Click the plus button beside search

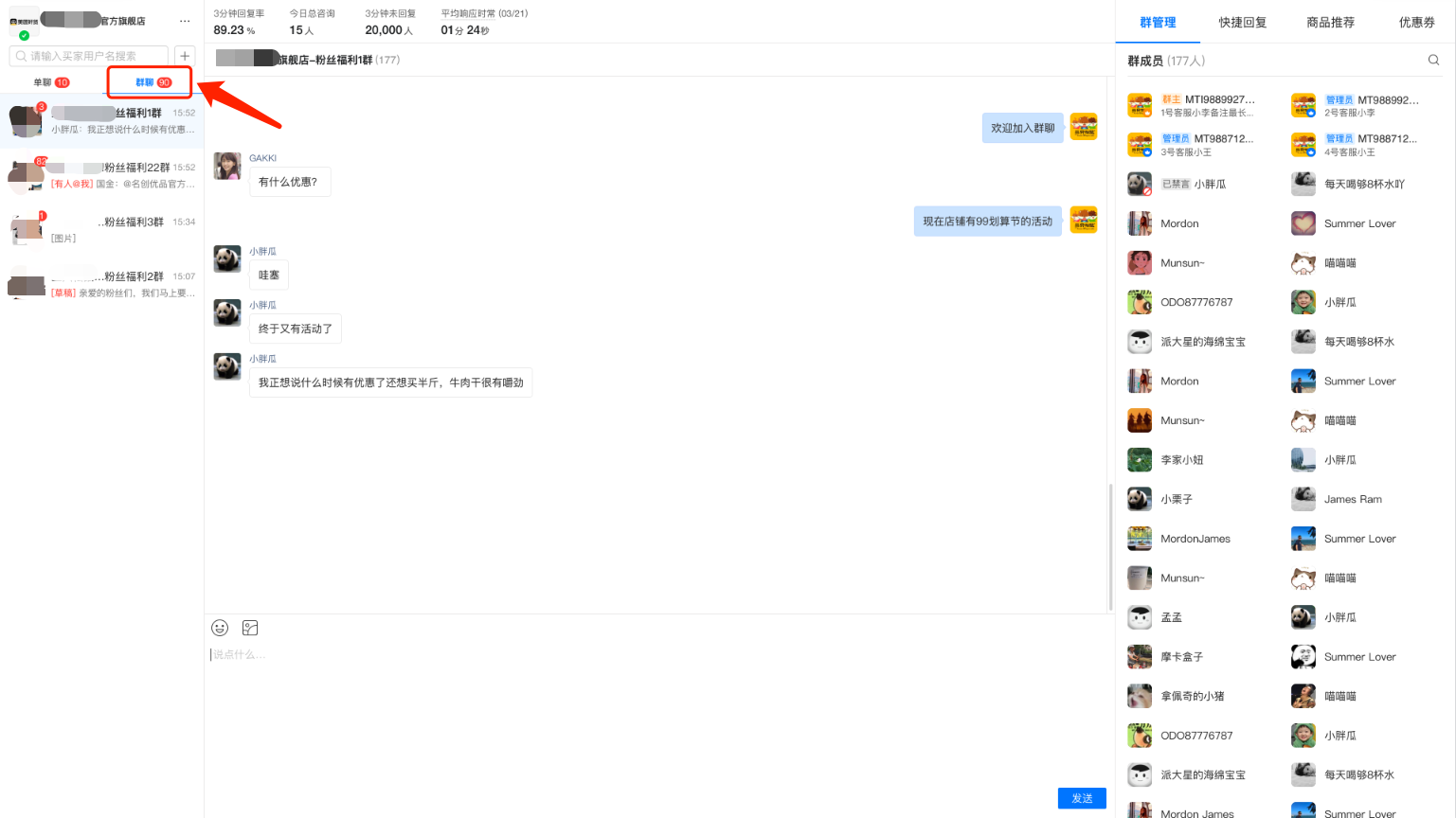point(185,56)
